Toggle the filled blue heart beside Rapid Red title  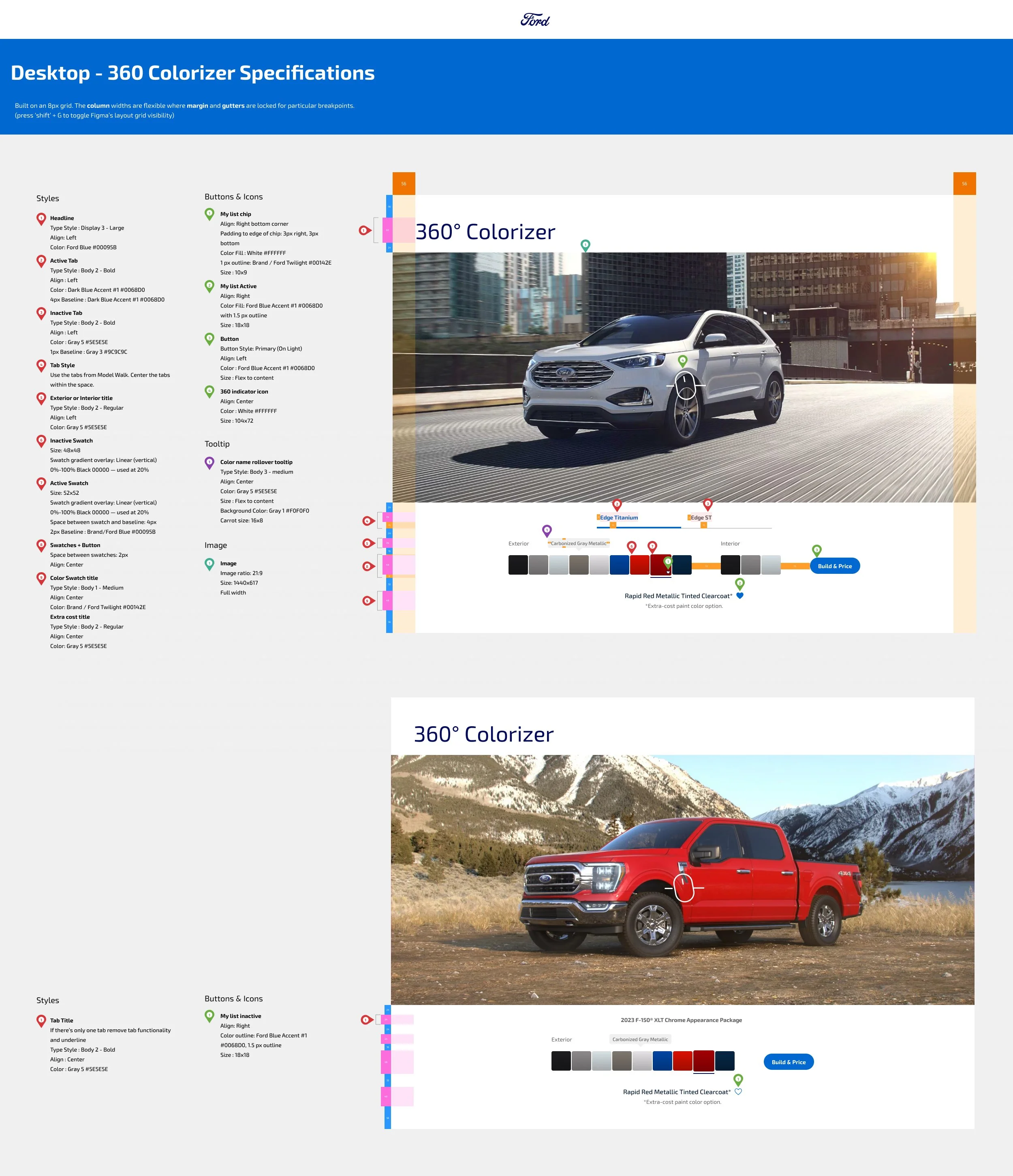click(x=739, y=595)
